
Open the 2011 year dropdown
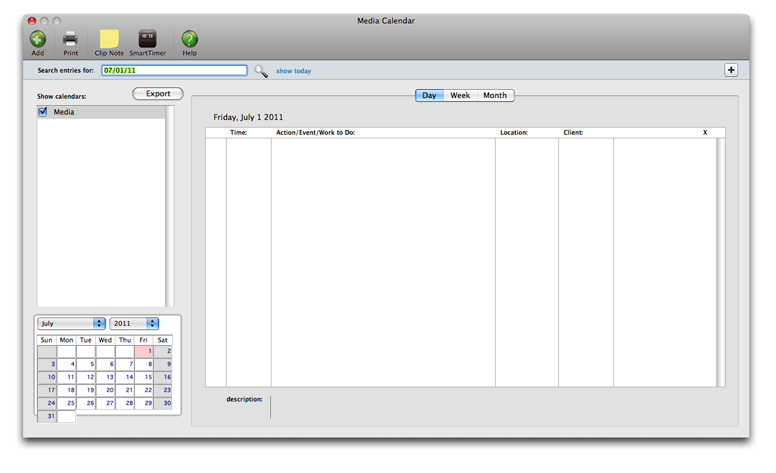point(134,323)
